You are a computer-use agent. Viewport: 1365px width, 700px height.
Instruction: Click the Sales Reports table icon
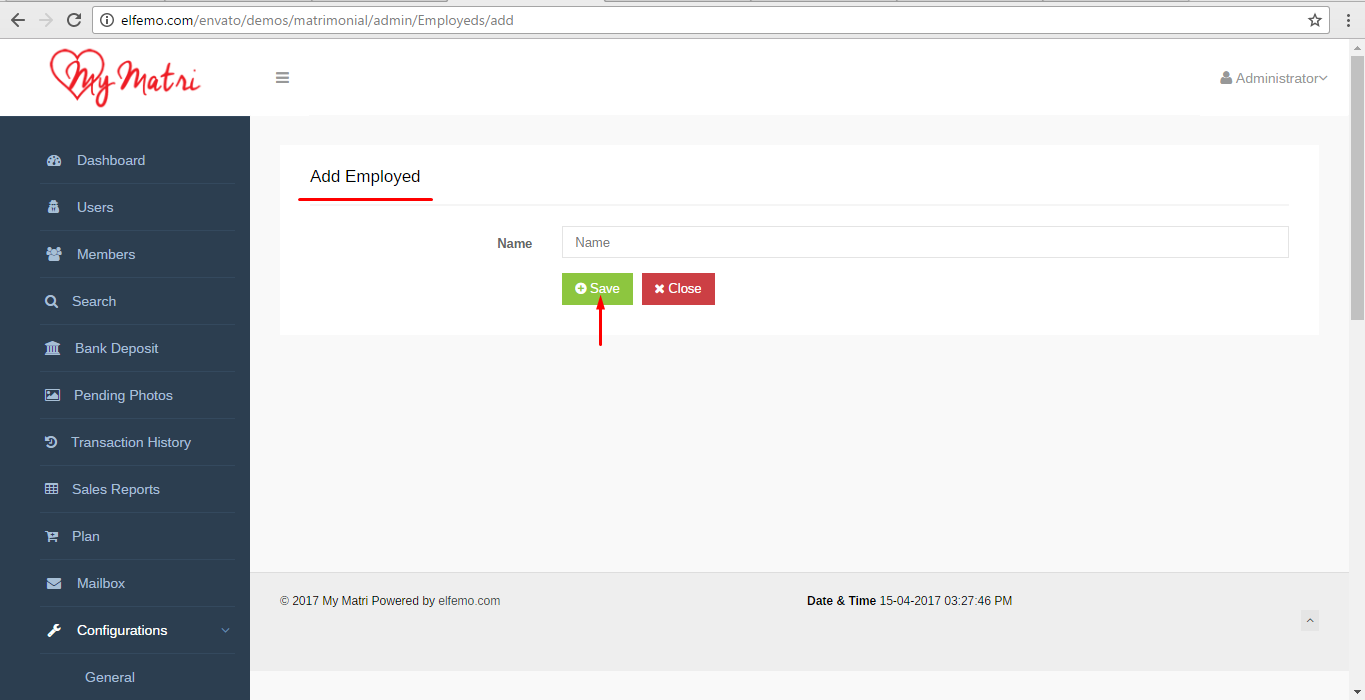[x=52, y=489]
